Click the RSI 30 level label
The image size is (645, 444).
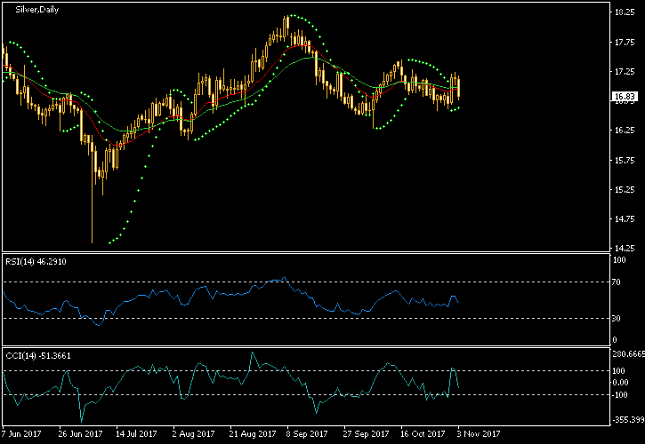click(x=616, y=318)
